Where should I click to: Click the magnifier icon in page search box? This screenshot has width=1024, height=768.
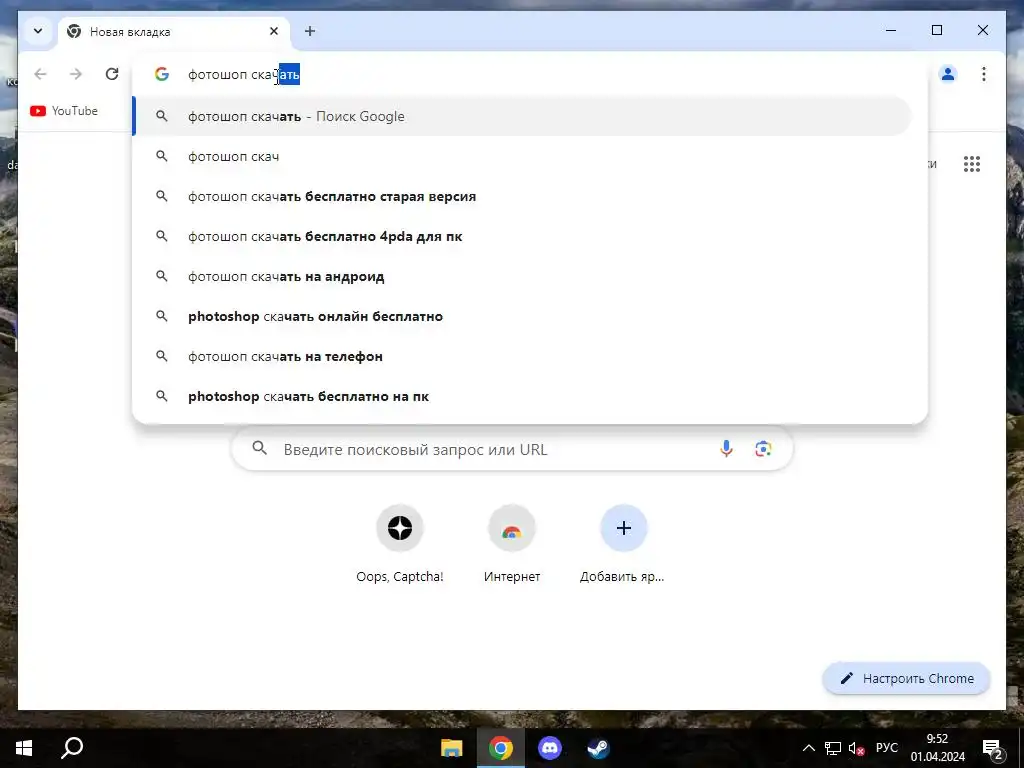pyautogui.click(x=260, y=449)
